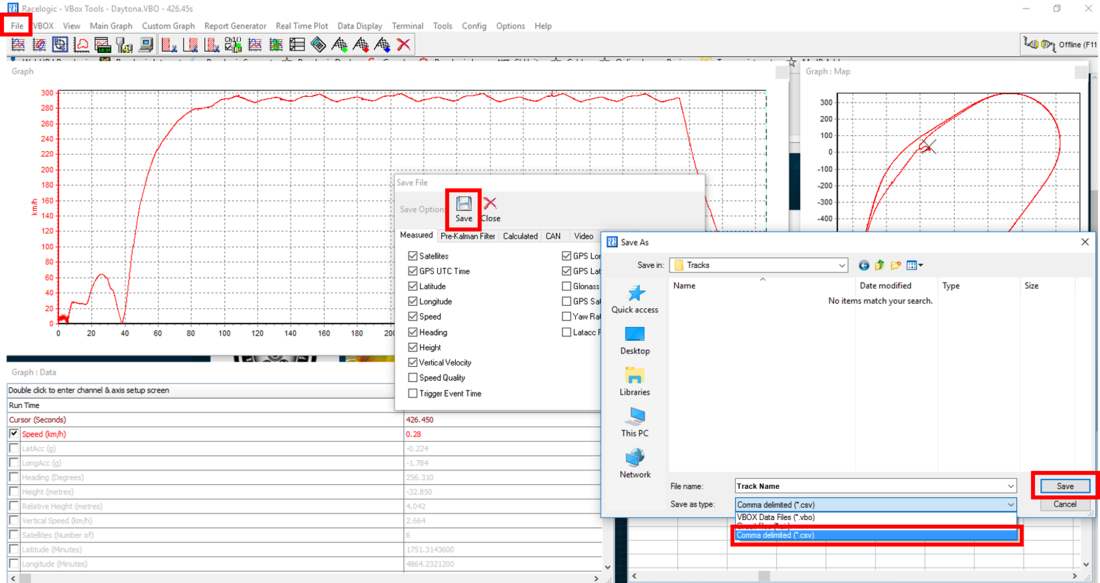Click the Save button in Save As dialog
Screen dimensions: 1100x583
1065,486
